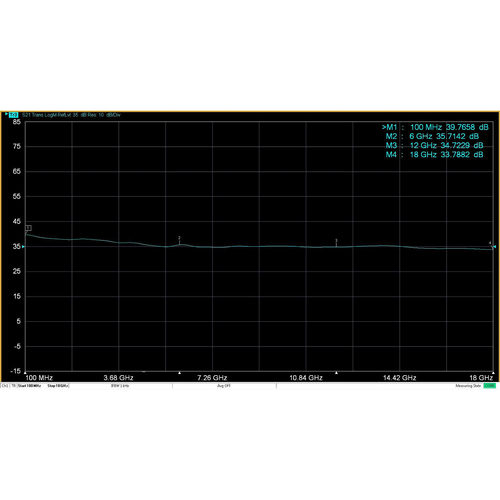Click the Ch1 channel label in status bar
Viewport: 500px width, 500px height.
tap(5, 386)
